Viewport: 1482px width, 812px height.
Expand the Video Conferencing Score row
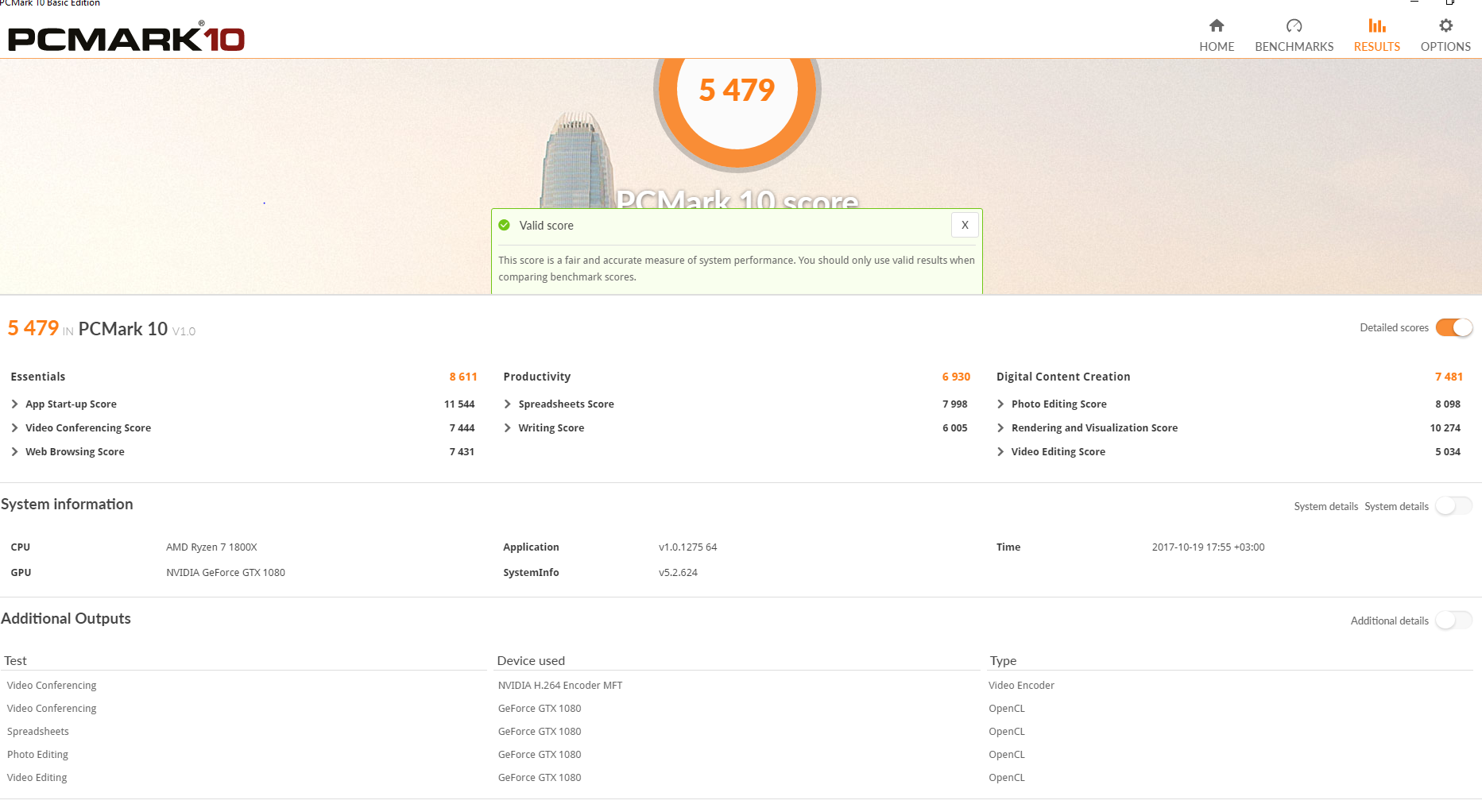(x=15, y=428)
